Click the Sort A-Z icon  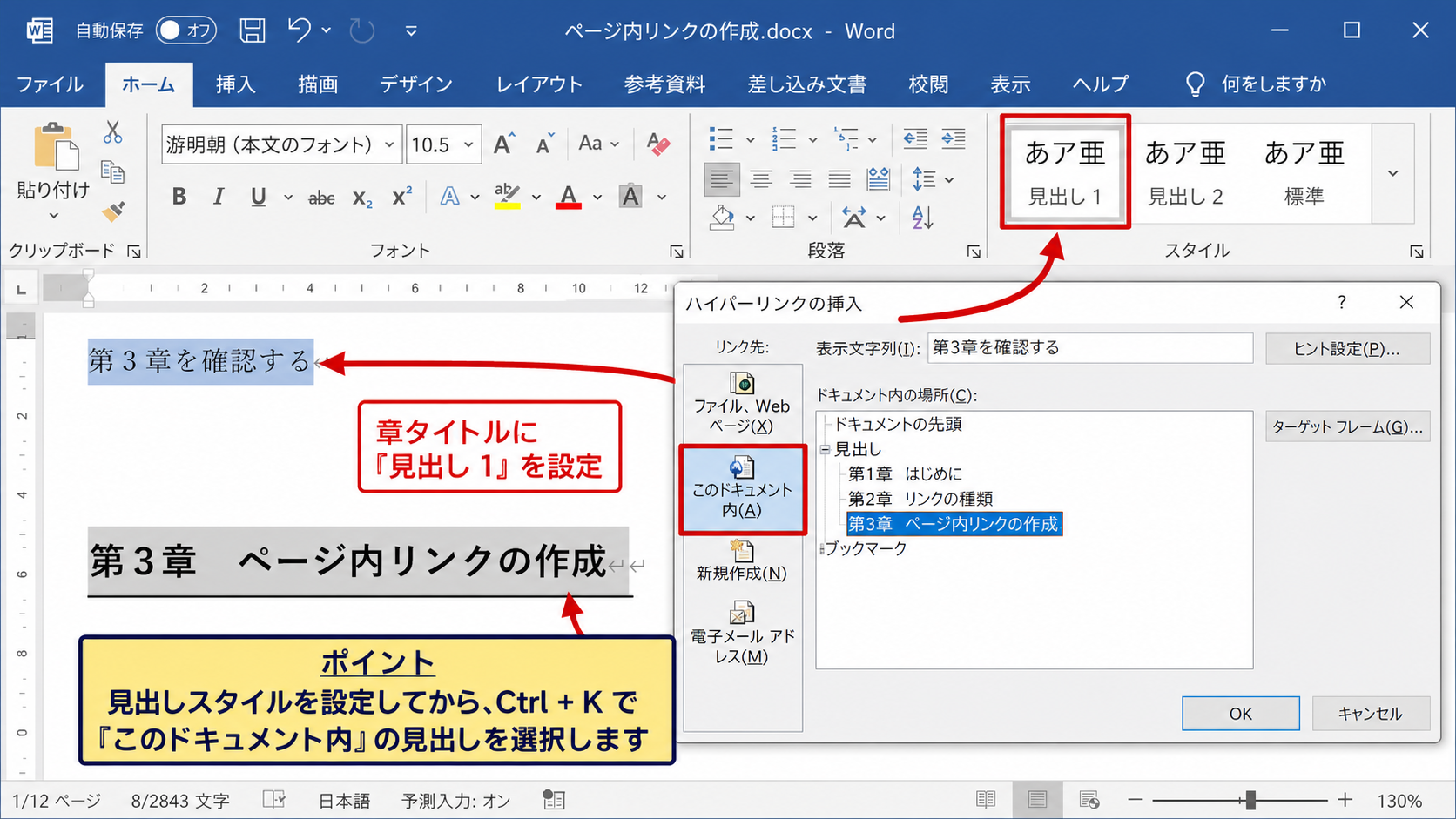[922, 217]
